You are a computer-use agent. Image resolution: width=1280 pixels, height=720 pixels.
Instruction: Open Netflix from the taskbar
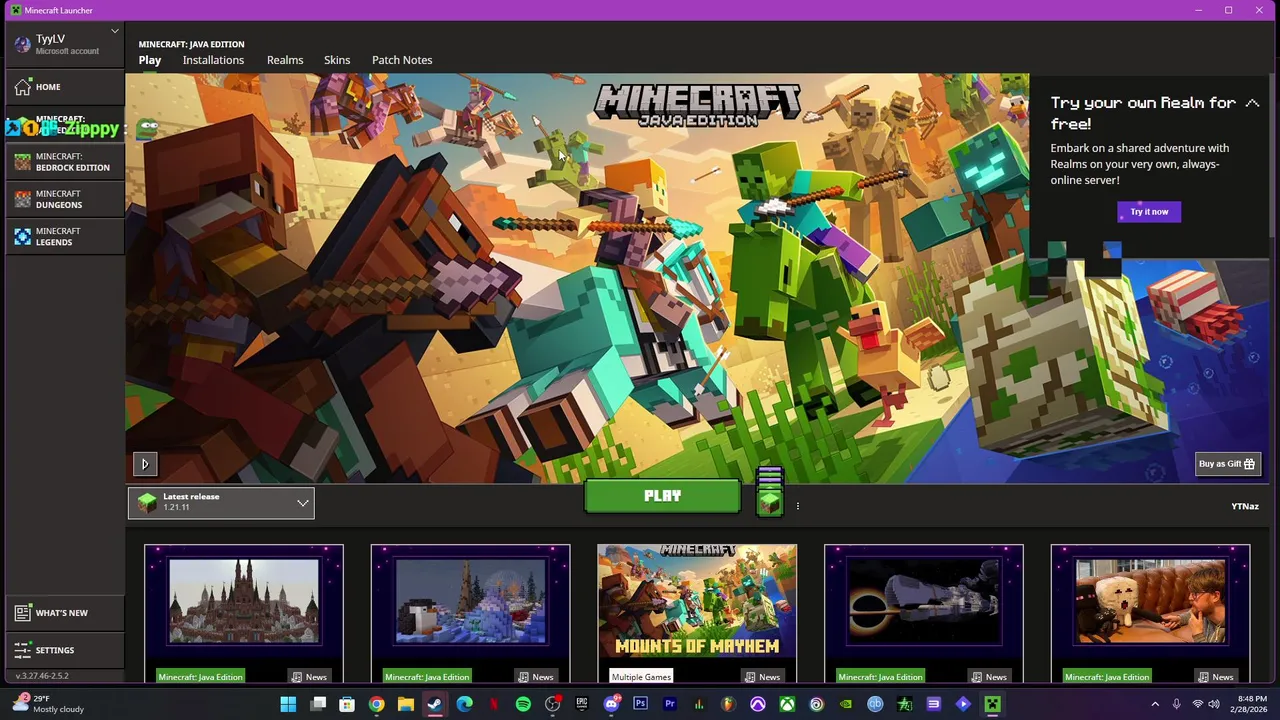click(494, 704)
